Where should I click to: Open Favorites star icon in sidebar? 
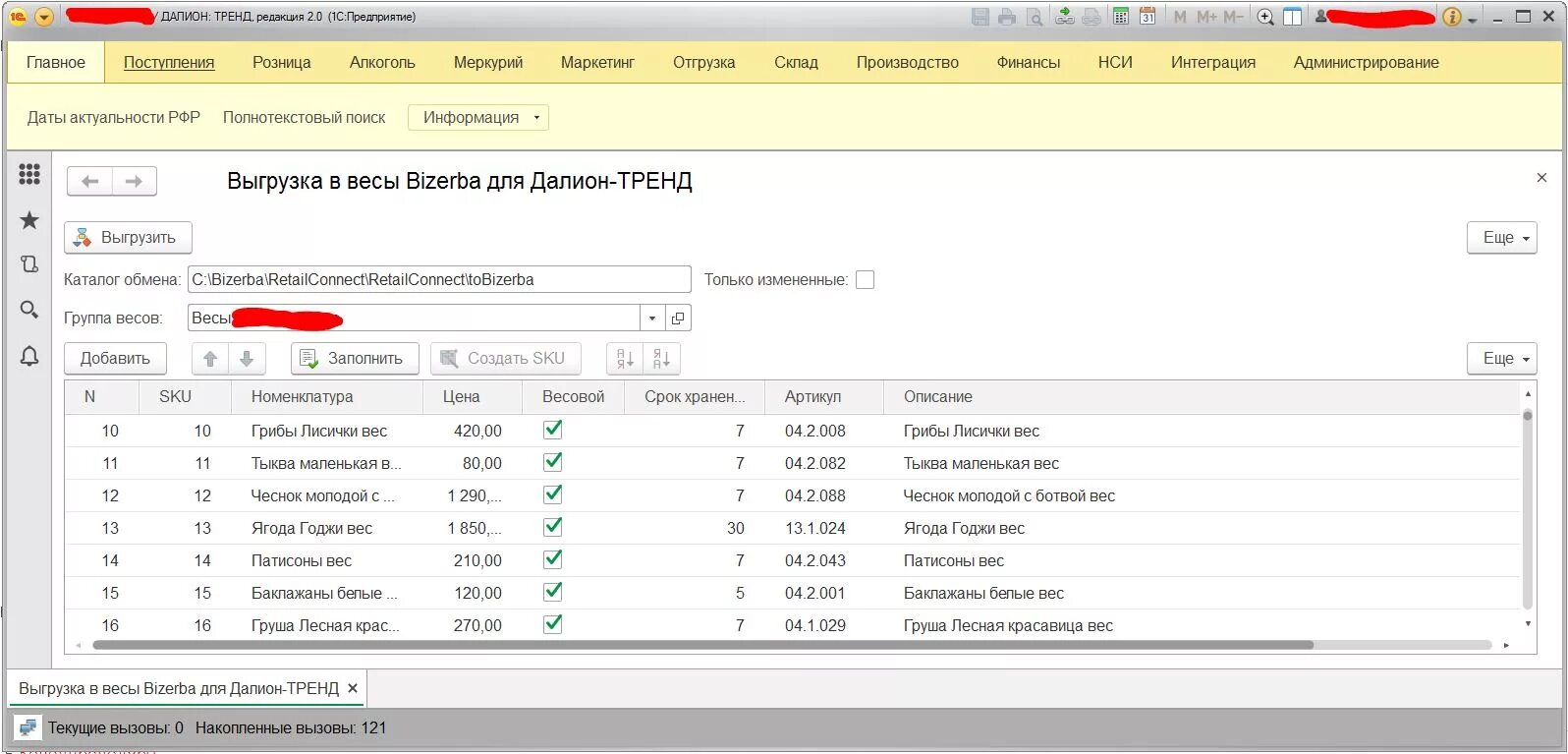click(29, 220)
